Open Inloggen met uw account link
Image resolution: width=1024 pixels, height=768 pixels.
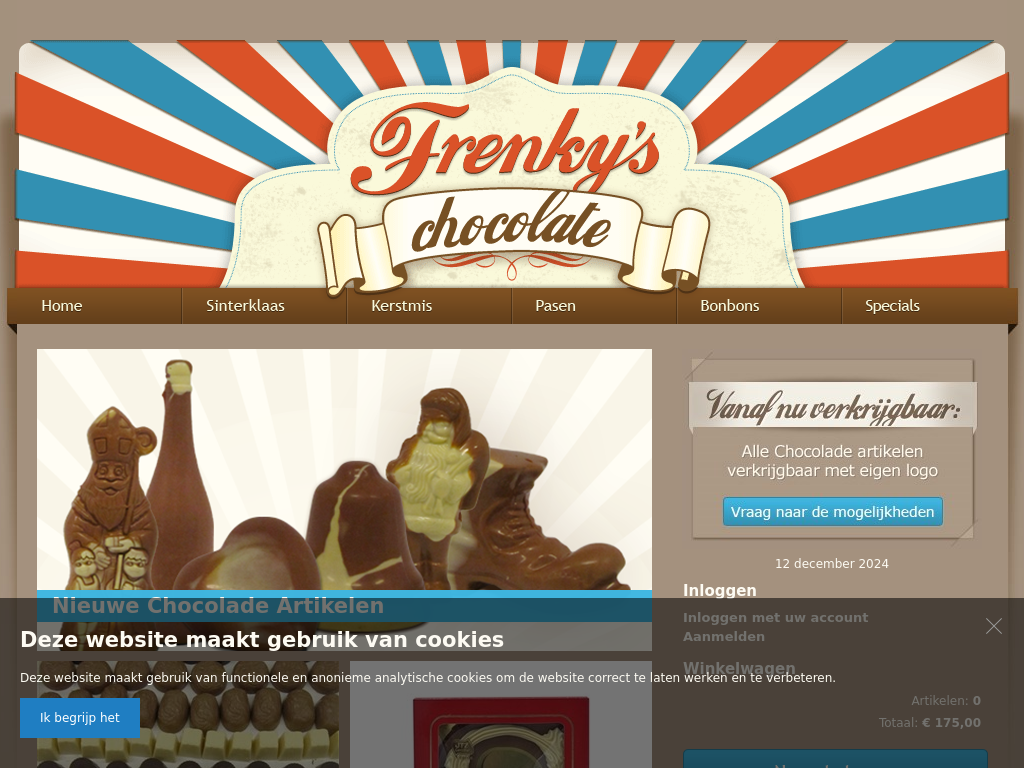point(775,618)
